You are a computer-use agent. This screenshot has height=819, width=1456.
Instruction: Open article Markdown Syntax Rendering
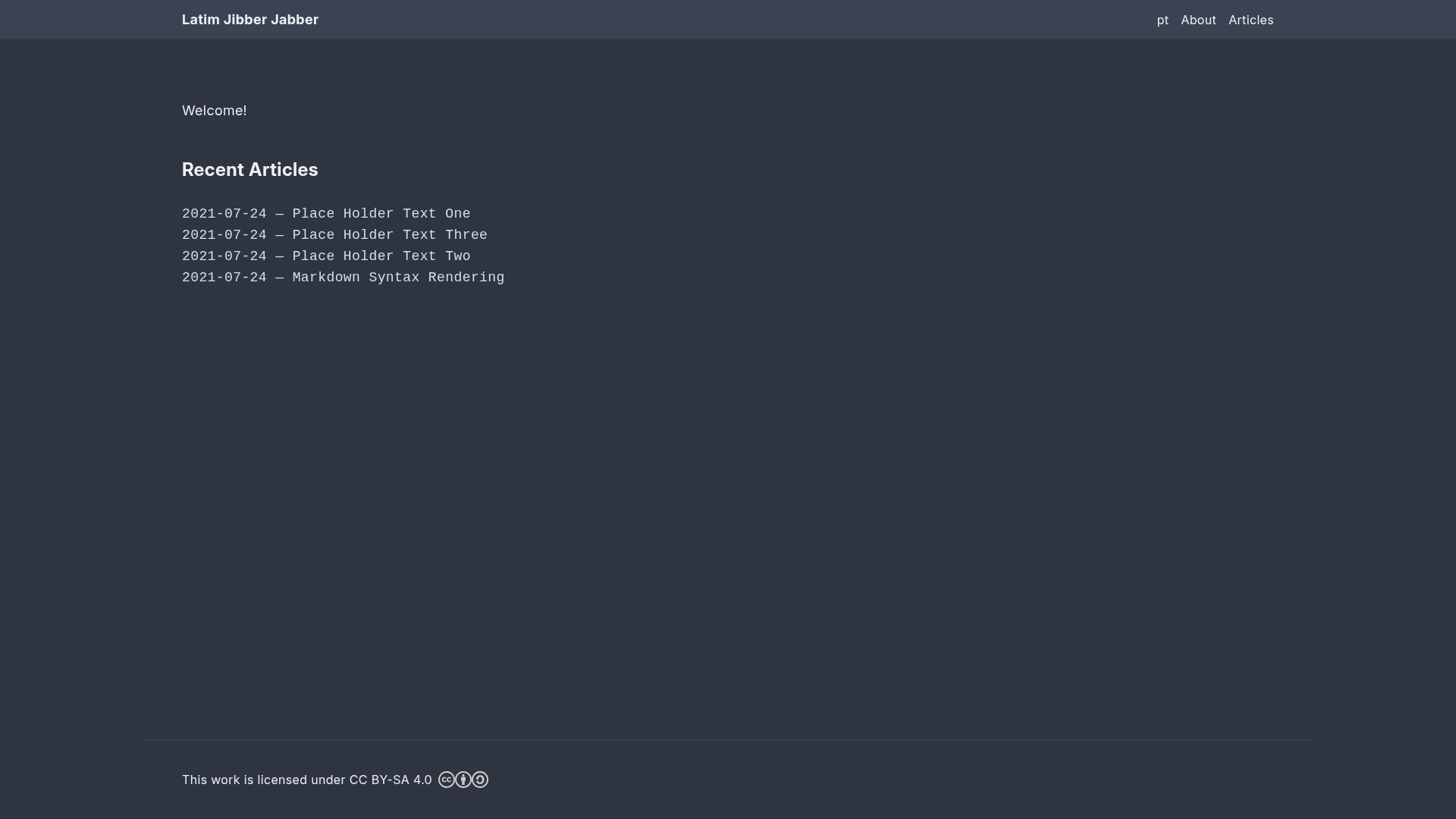click(398, 278)
